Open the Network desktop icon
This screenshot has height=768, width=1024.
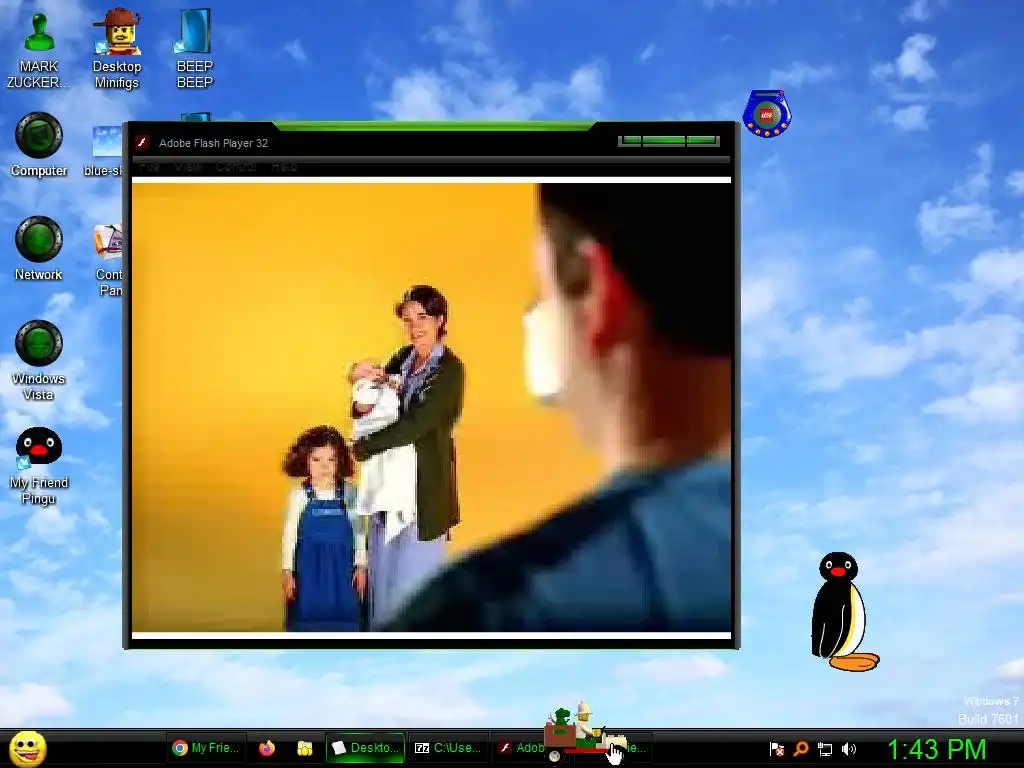click(39, 249)
